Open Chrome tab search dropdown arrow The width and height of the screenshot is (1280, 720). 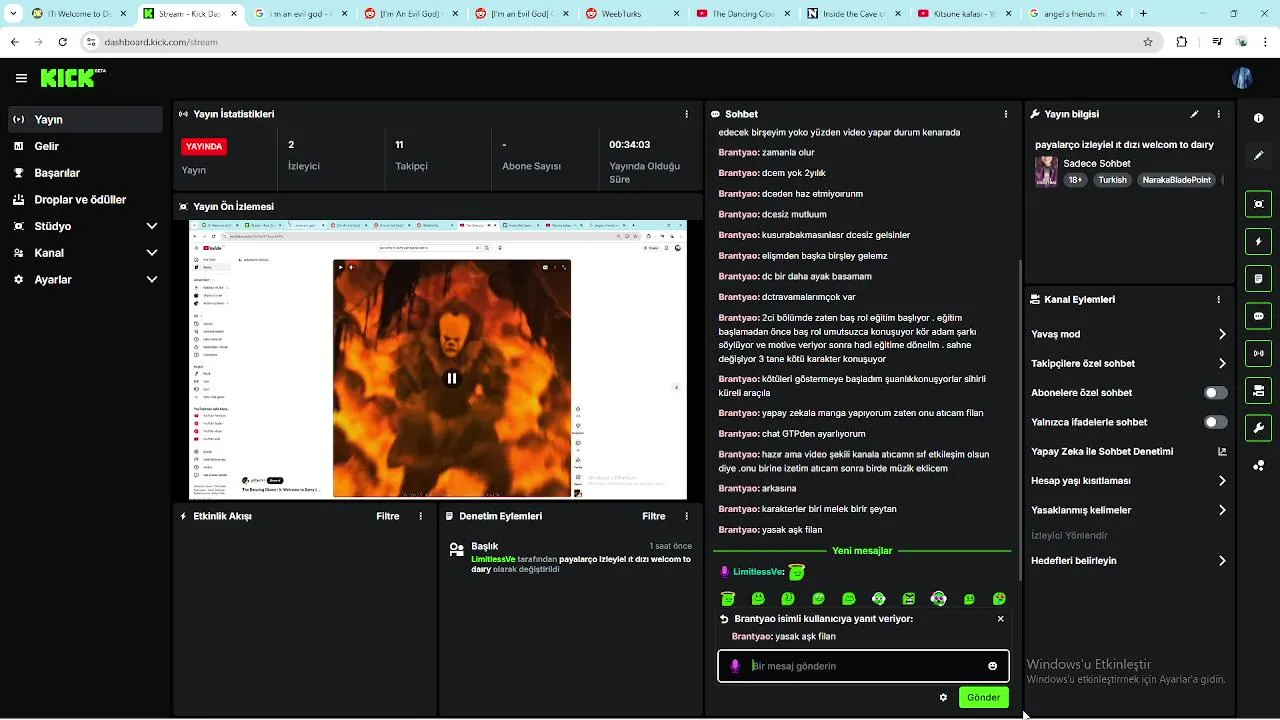point(12,14)
